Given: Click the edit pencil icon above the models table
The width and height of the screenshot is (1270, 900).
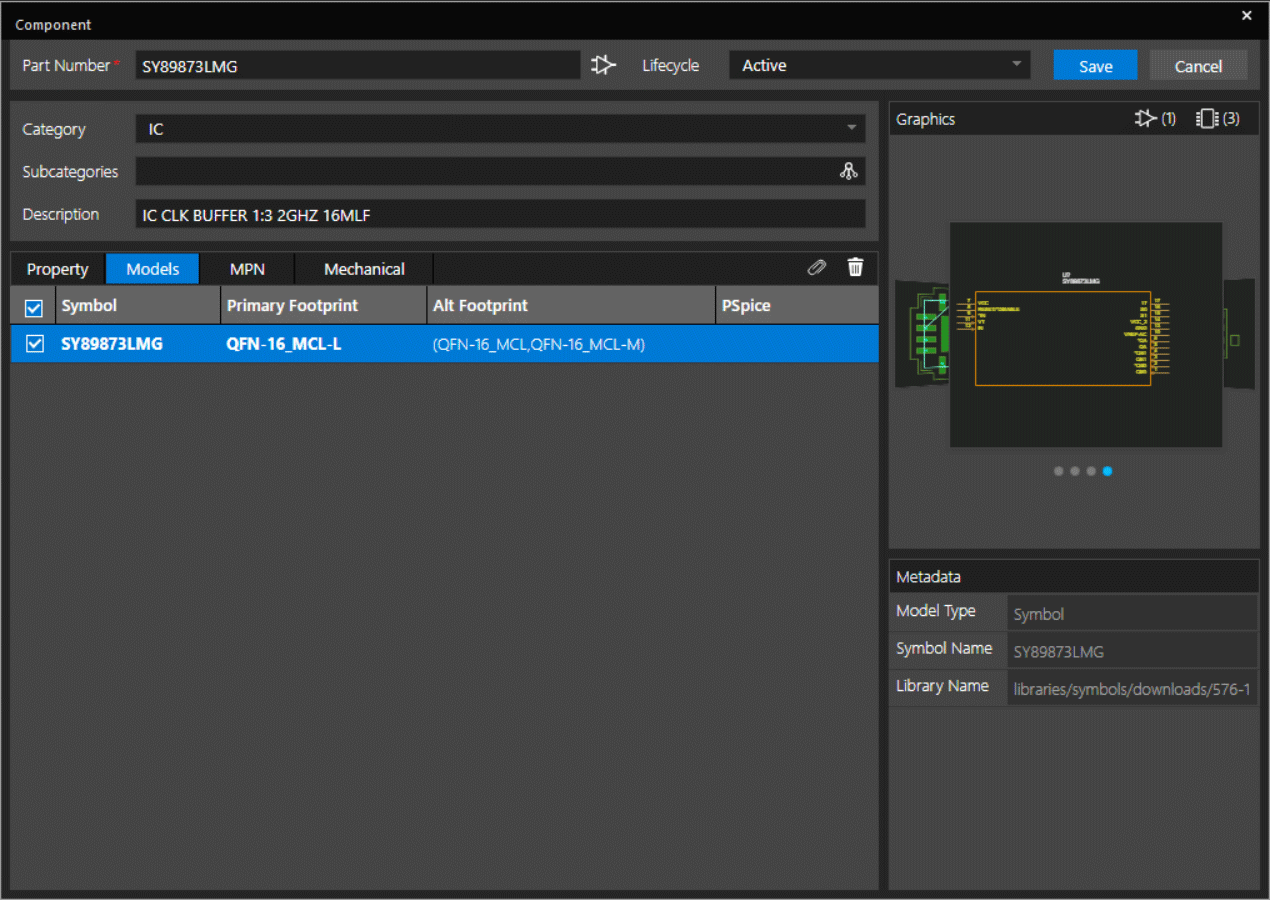Looking at the screenshot, I should click(817, 267).
